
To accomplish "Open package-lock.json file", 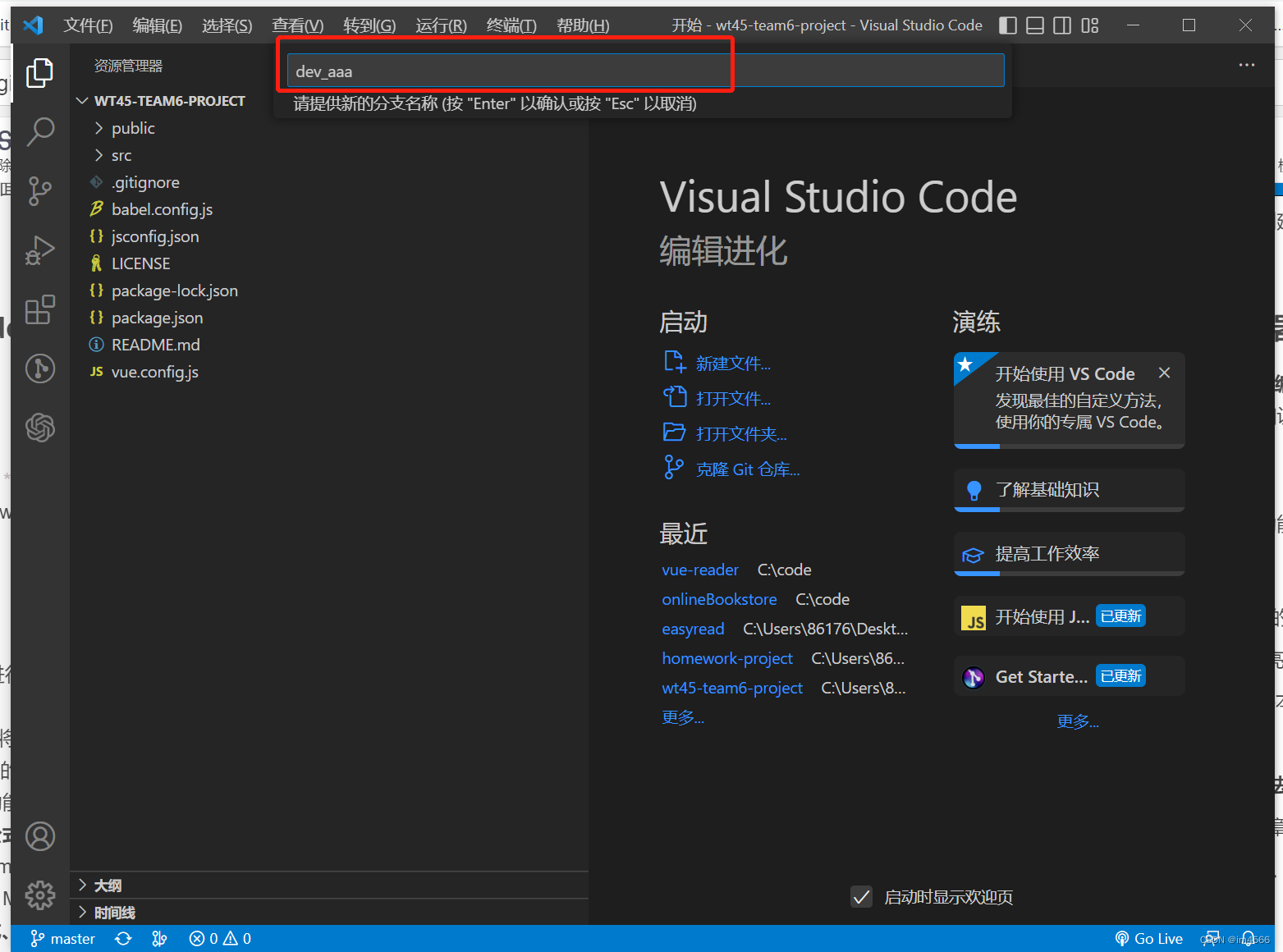I will (175, 291).
